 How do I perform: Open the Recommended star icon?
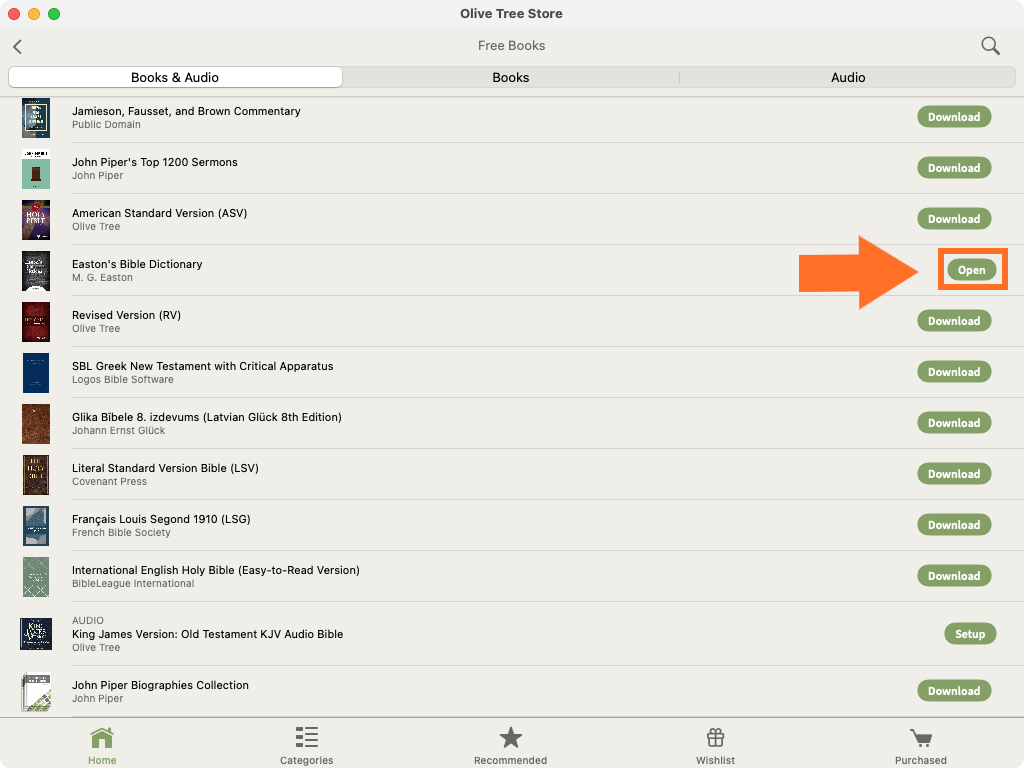pyautogui.click(x=511, y=738)
